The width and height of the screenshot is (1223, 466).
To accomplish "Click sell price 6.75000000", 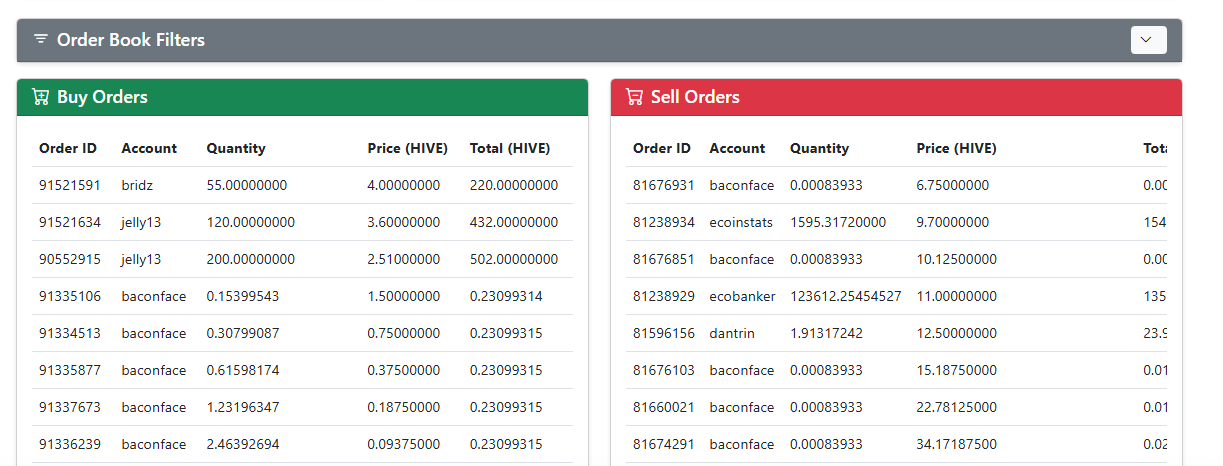I will (x=953, y=185).
